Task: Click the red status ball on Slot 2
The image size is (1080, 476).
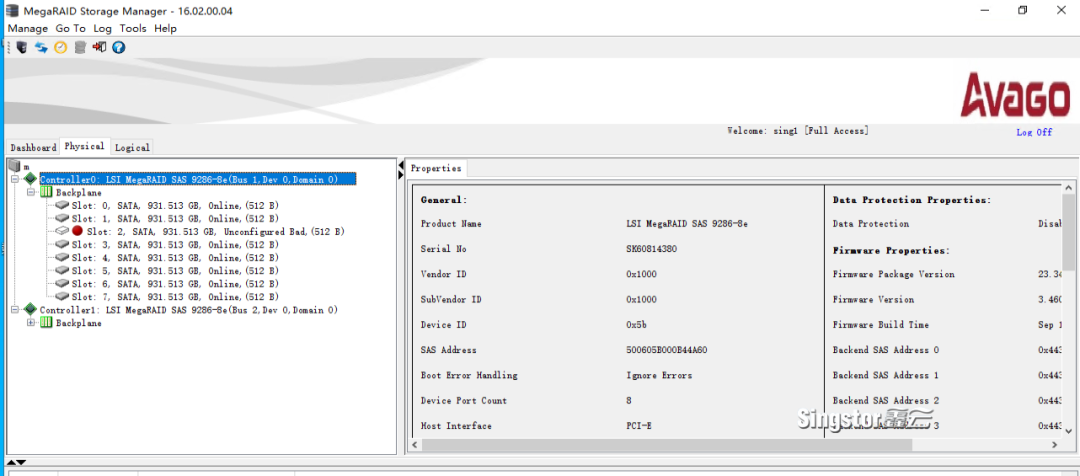Action: 77,231
